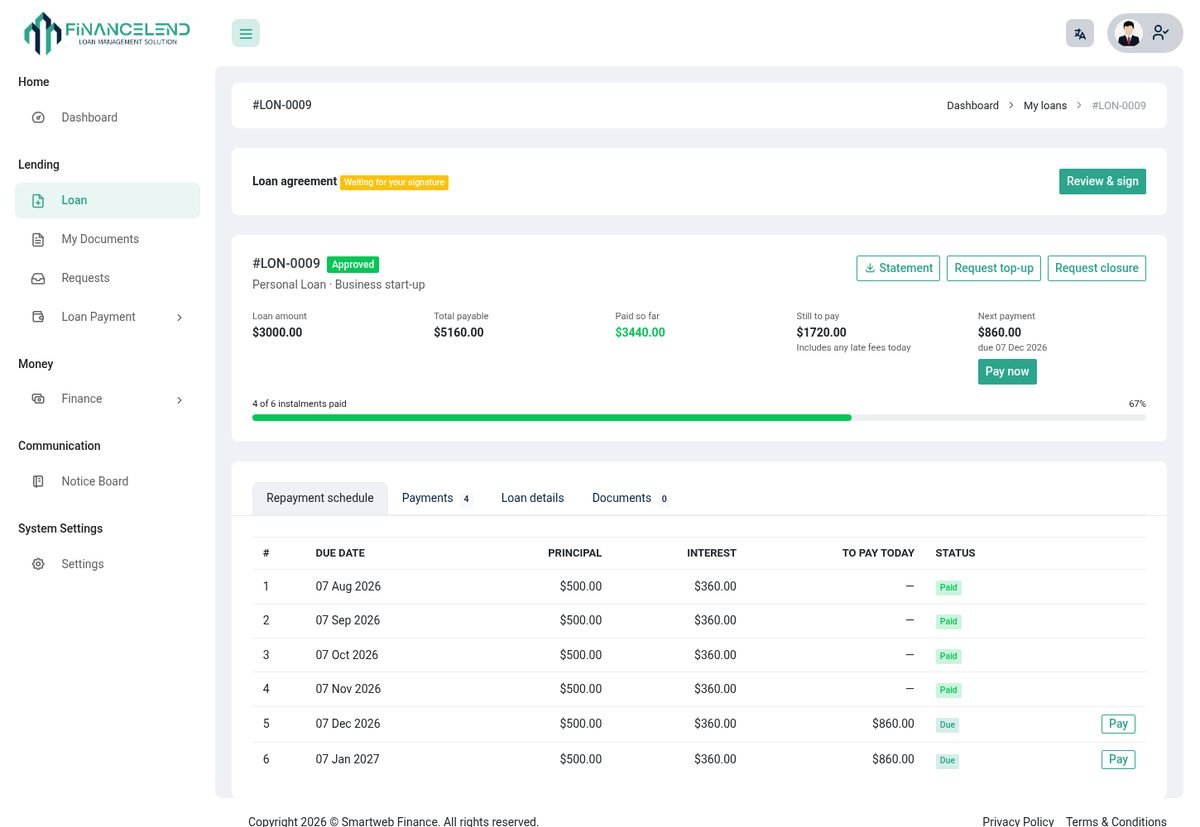Click the Loan file icon in sidebar
Screen dimensions: 1200x827
tap(38, 200)
